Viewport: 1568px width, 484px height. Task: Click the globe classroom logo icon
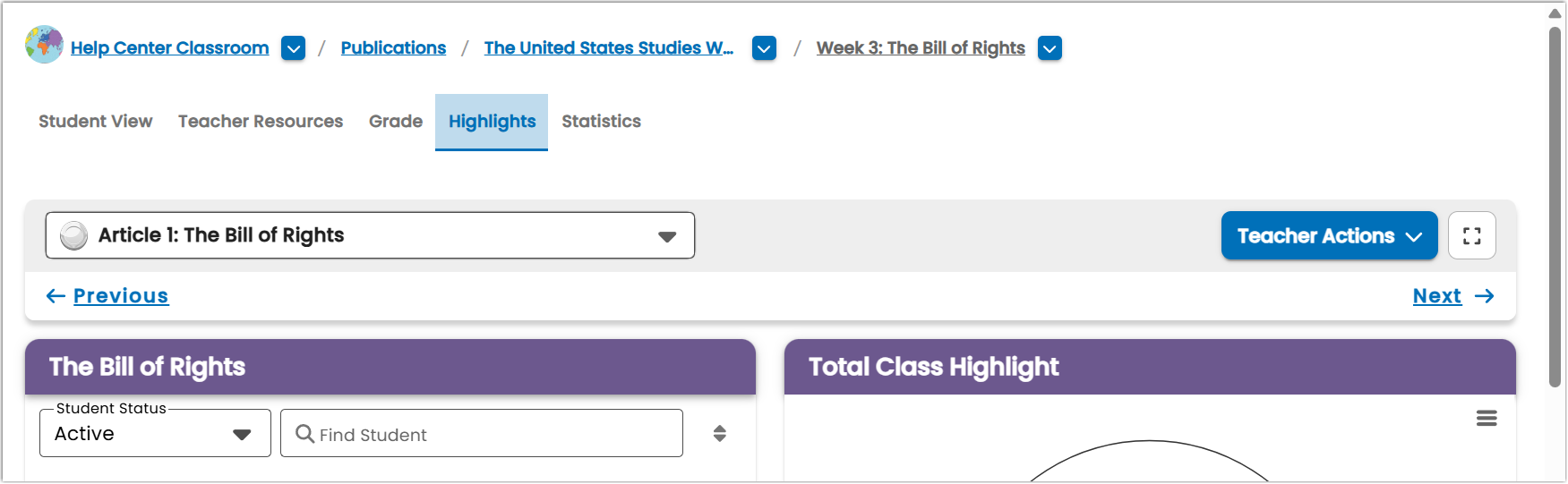coord(44,45)
